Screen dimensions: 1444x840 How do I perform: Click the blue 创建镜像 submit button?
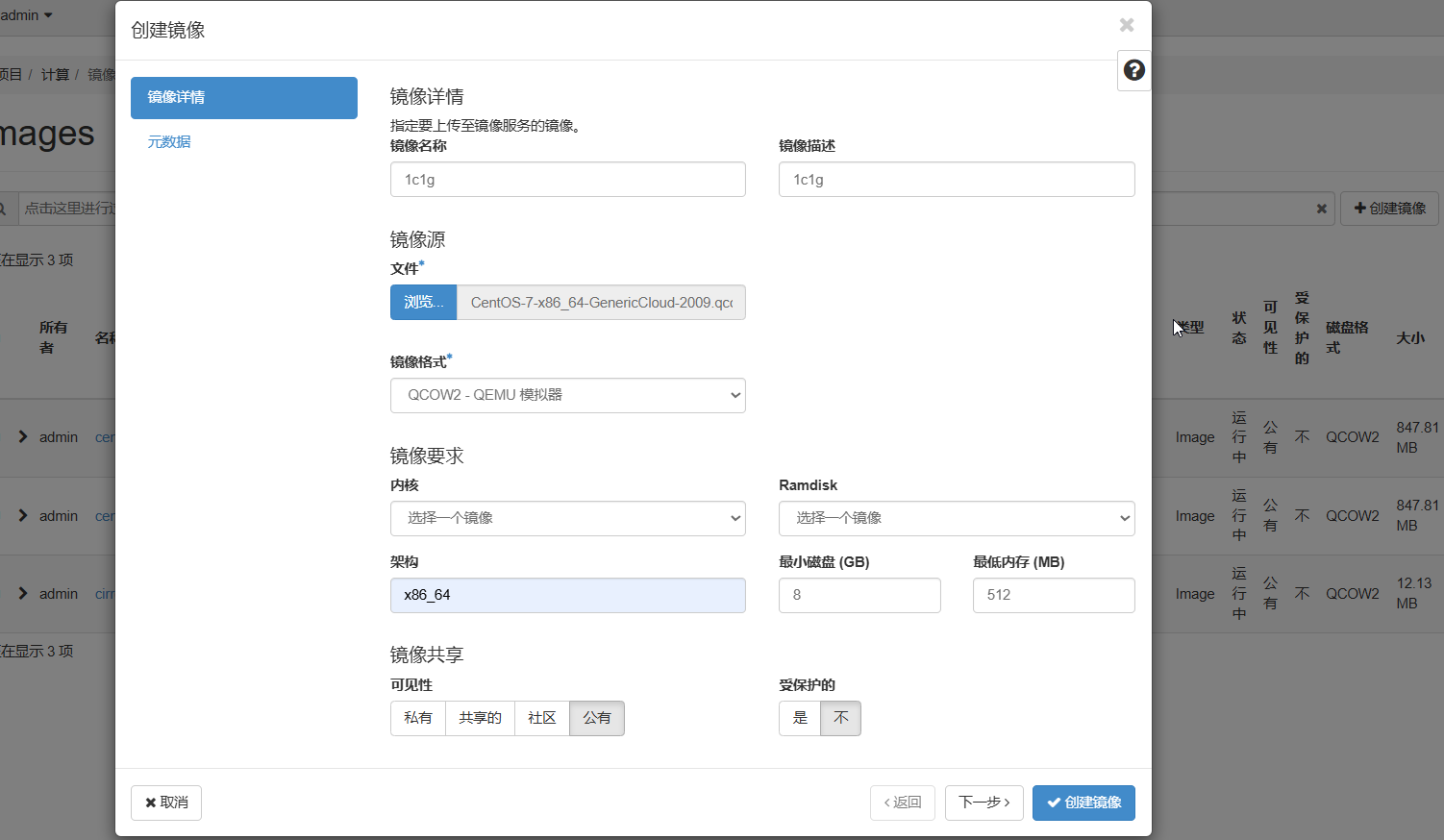[1083, 803]
